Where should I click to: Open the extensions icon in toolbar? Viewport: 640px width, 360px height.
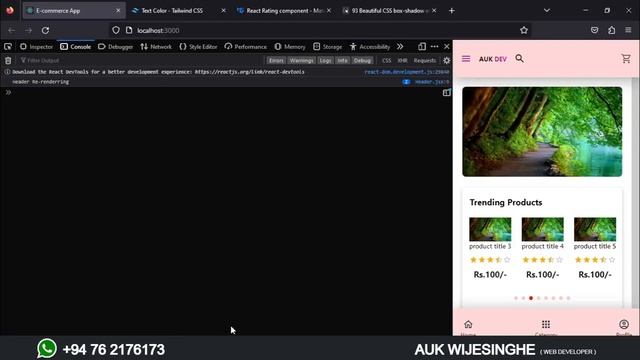[x=611, y=30]
